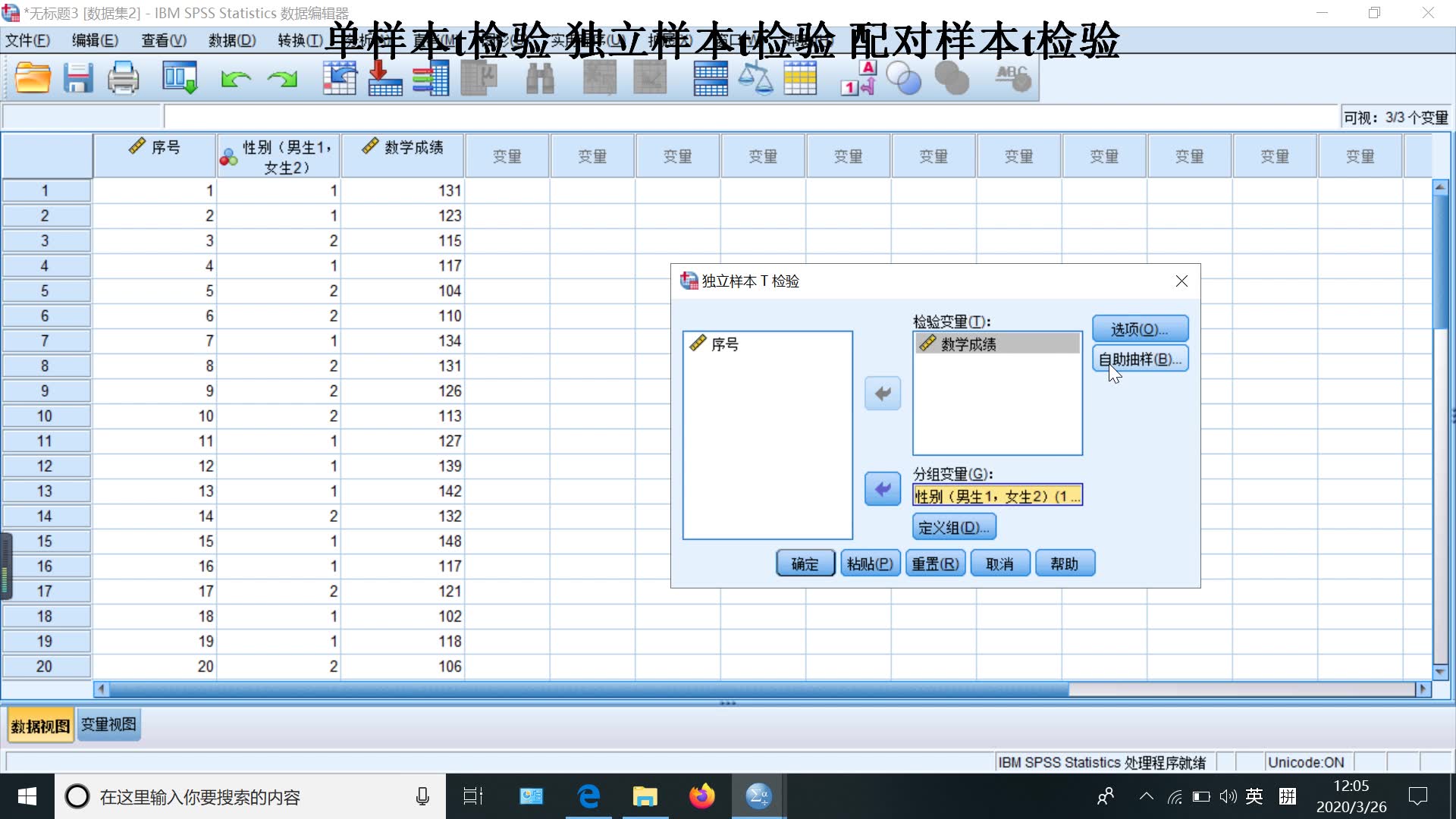This screenshot has height=819, width=1456.
Task: Select 数学成绩 in the test variable list
Action: coord(997,344)
